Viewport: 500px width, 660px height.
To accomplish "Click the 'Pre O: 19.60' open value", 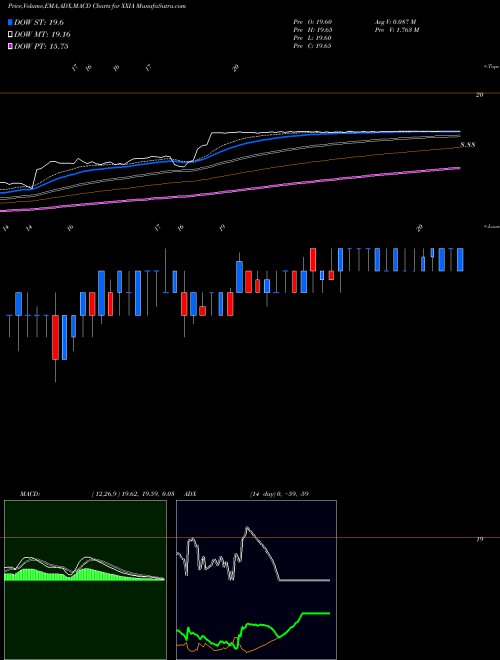I will pos(313,22).
